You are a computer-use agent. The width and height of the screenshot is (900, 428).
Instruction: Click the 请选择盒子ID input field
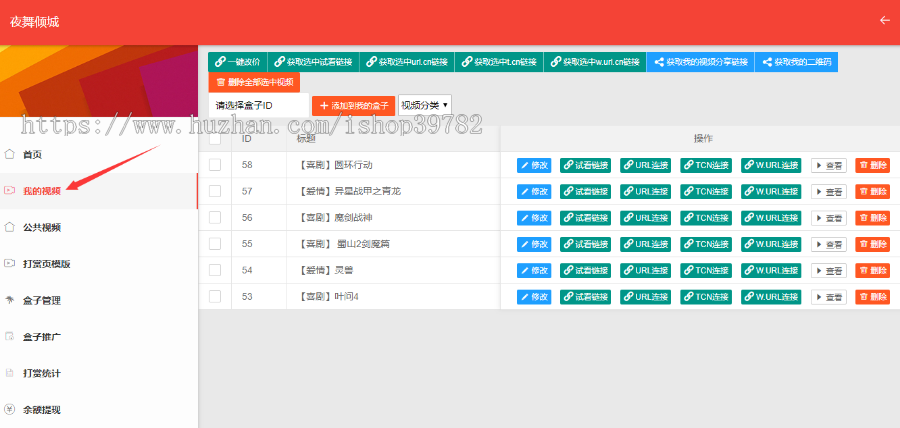point(258,105)
